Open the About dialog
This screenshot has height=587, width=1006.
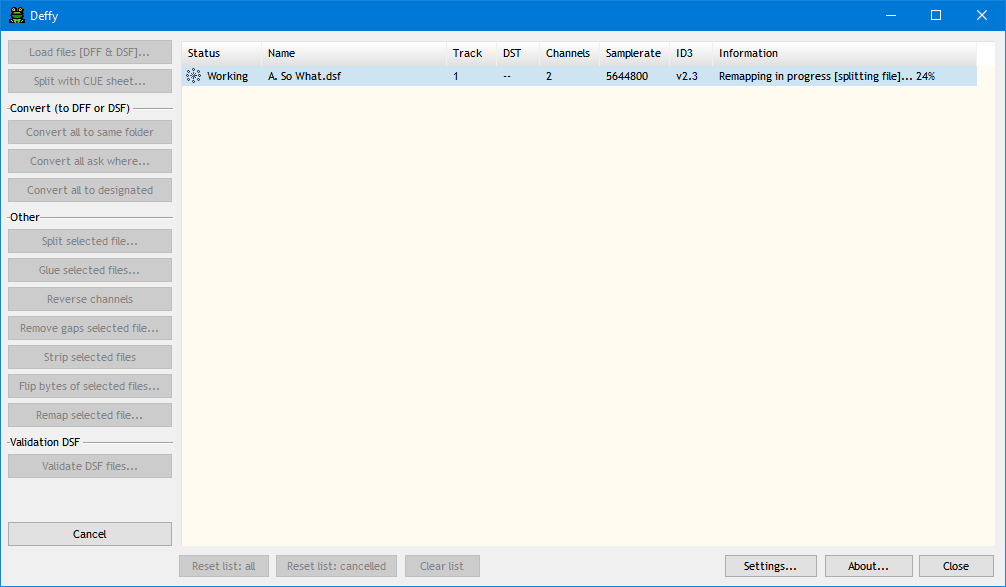click(868, 566)
